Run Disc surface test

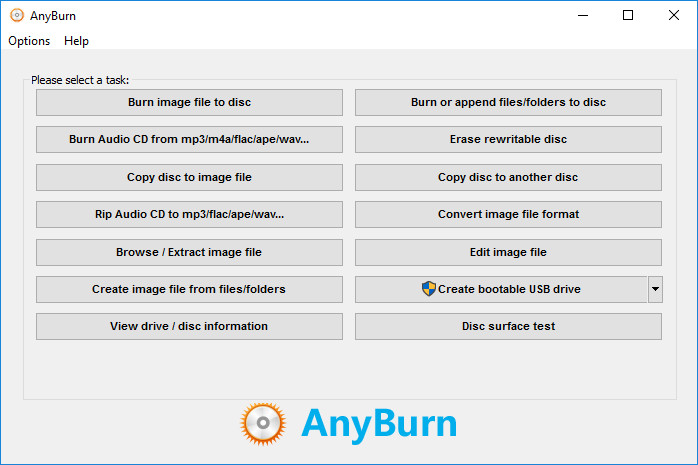click(x=508, y=326)
